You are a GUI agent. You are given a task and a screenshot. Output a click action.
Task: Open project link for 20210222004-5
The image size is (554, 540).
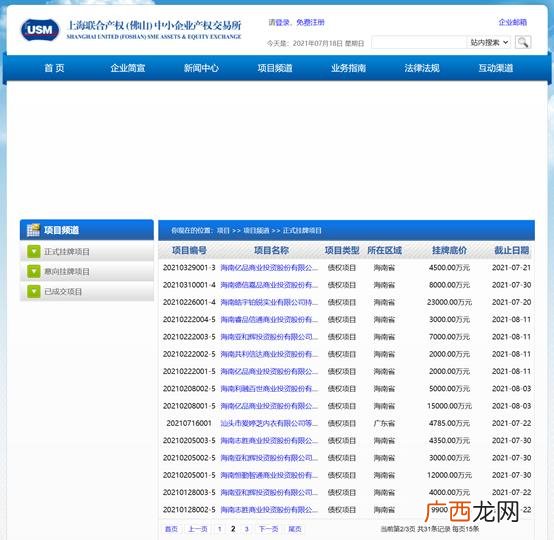click(269, 319)
